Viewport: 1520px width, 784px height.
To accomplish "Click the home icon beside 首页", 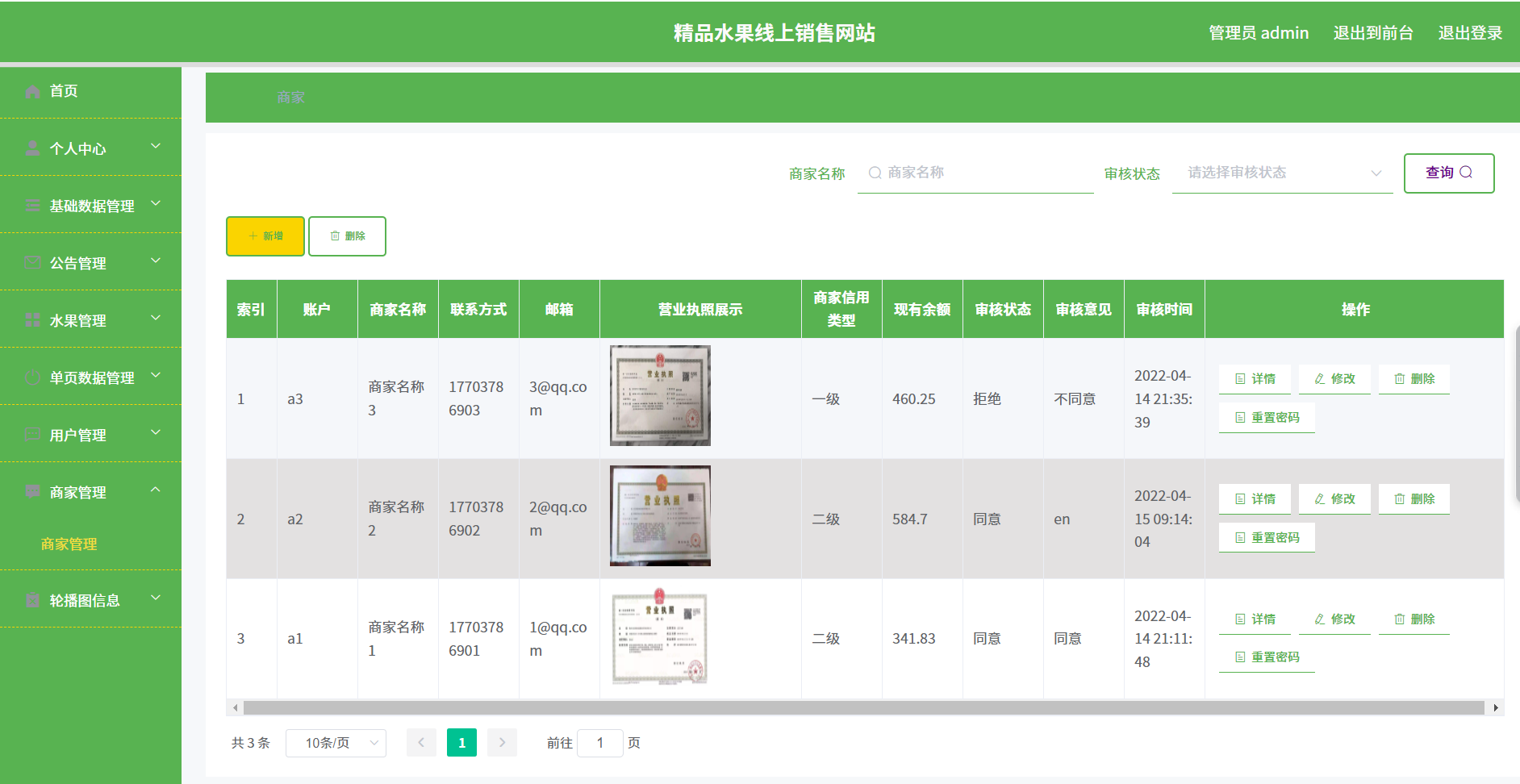I will point(32,91).
